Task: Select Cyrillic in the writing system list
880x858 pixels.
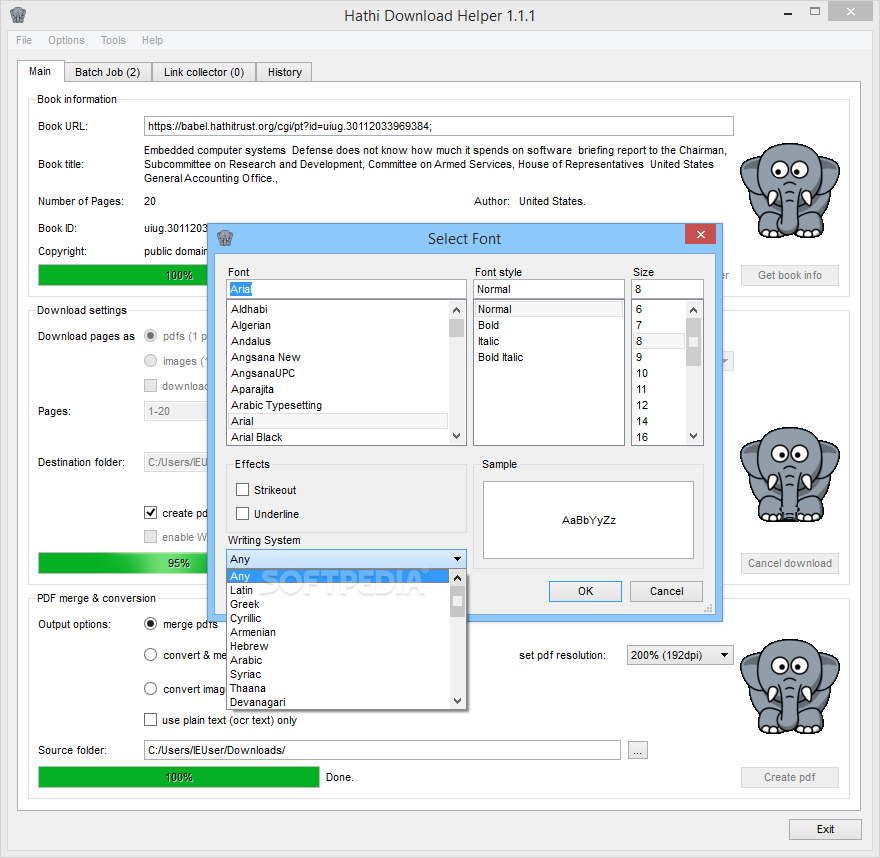Action: coord(338,618)
